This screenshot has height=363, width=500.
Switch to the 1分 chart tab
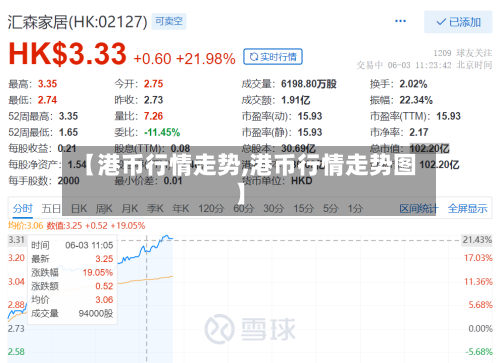(x=355, y=209)
